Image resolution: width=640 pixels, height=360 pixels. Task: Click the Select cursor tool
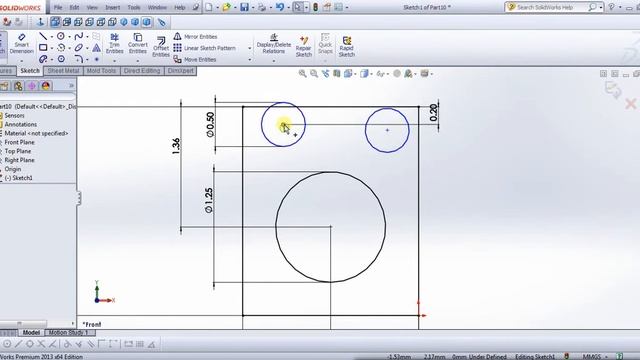(298, 7)
